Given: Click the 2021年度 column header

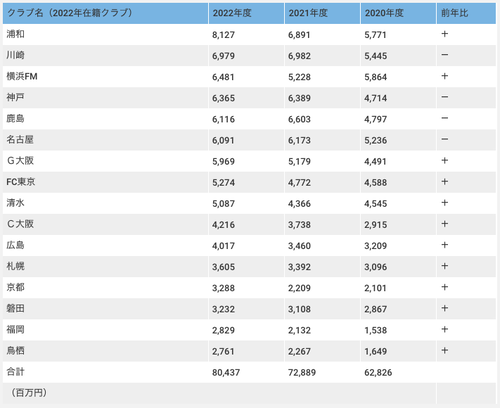Looking at the screenshot, I should [x=322, y=13].
